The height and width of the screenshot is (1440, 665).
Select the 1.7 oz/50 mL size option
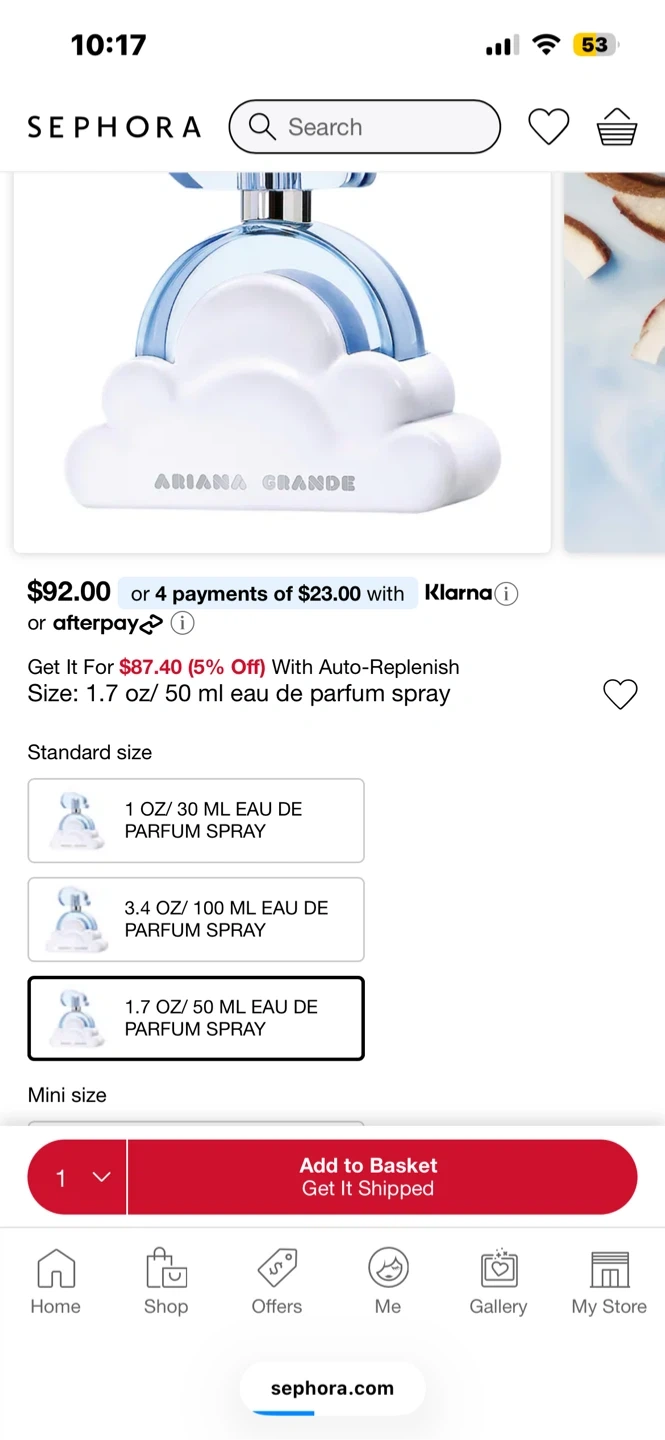196,1018
